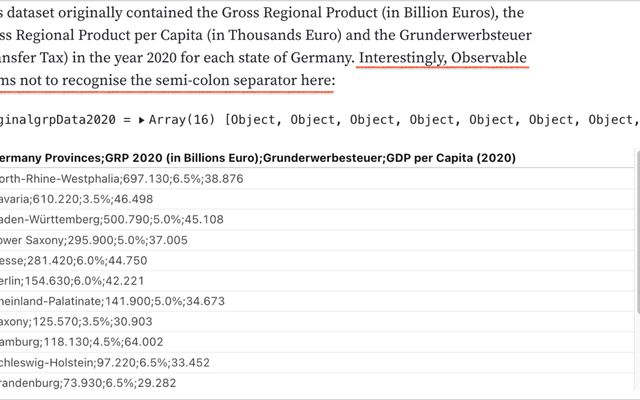Expand the Array(16) disclosure triangle
This screenshot has width=640, height=400.
[x=141, y=120]
